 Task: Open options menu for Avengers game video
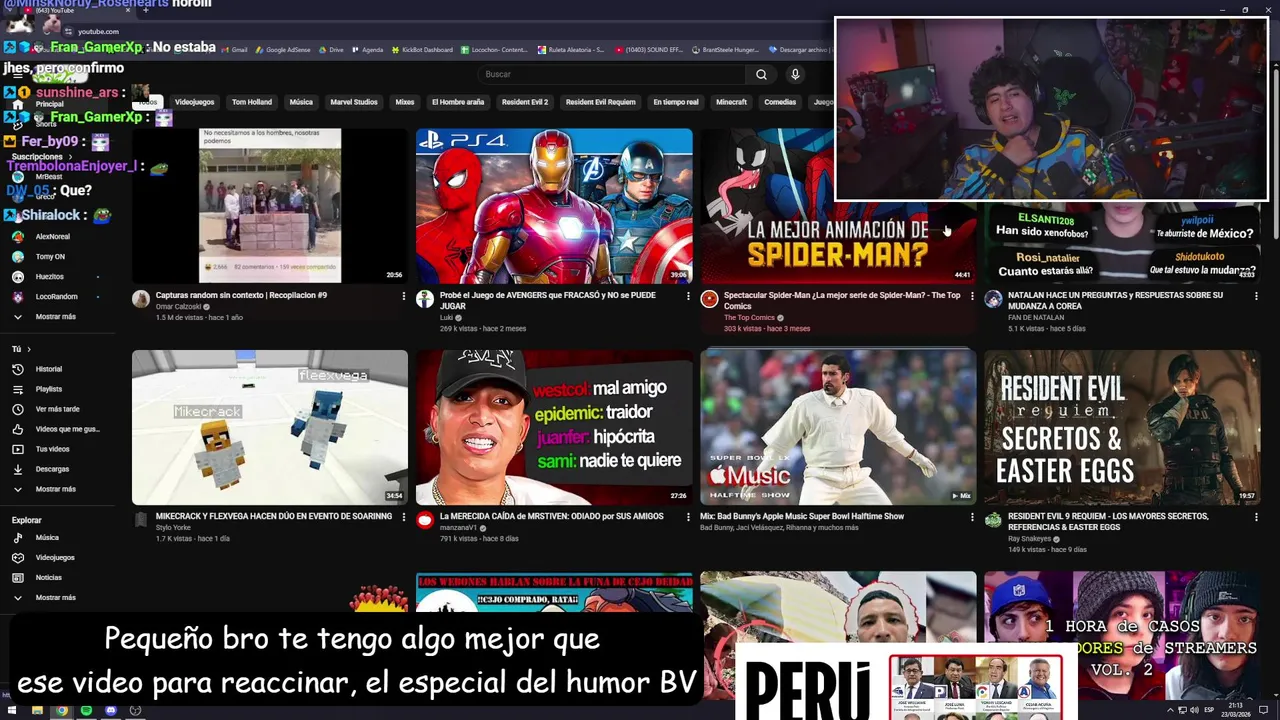(x=688, y=296)
